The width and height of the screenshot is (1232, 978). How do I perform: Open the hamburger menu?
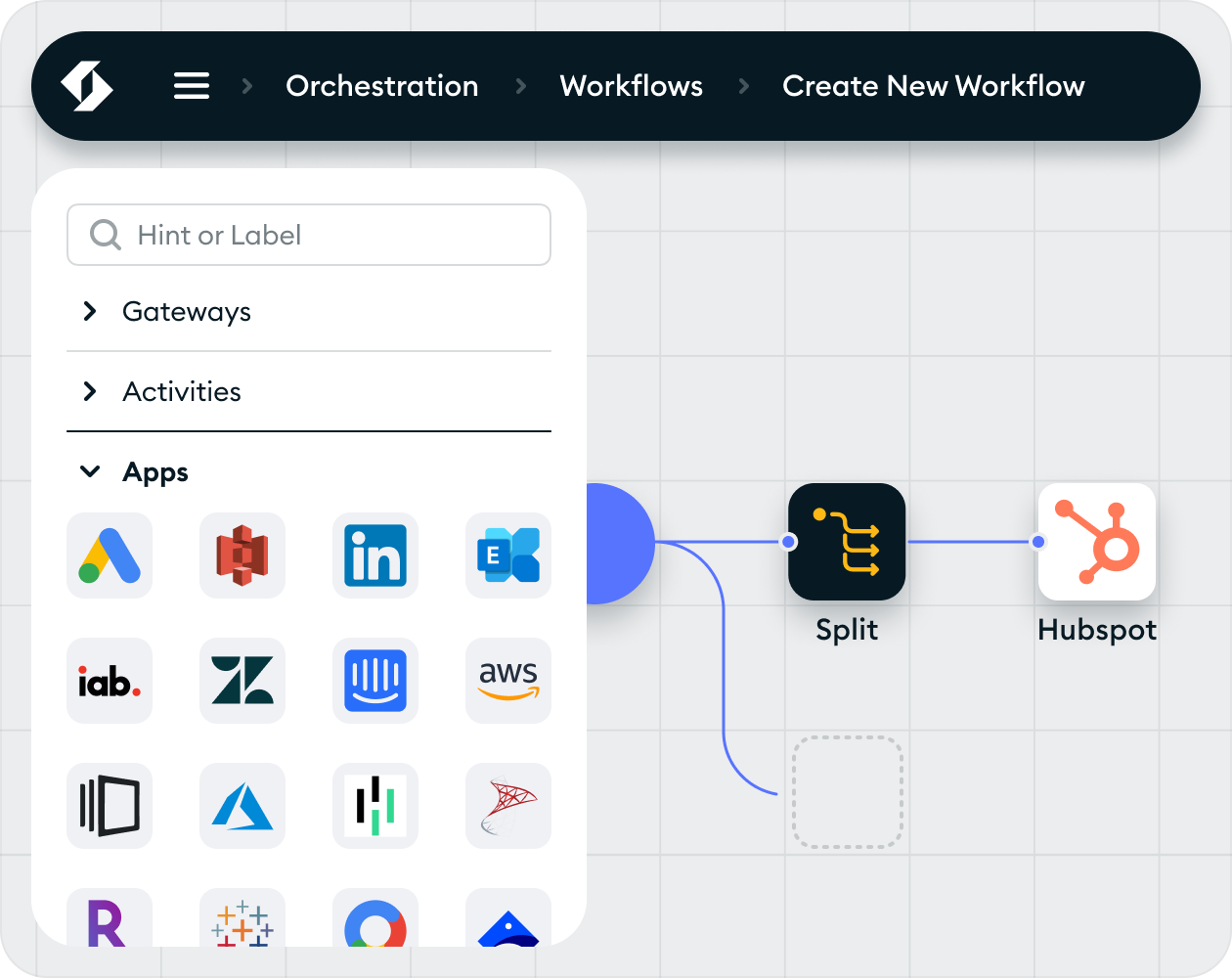[192, 86]
